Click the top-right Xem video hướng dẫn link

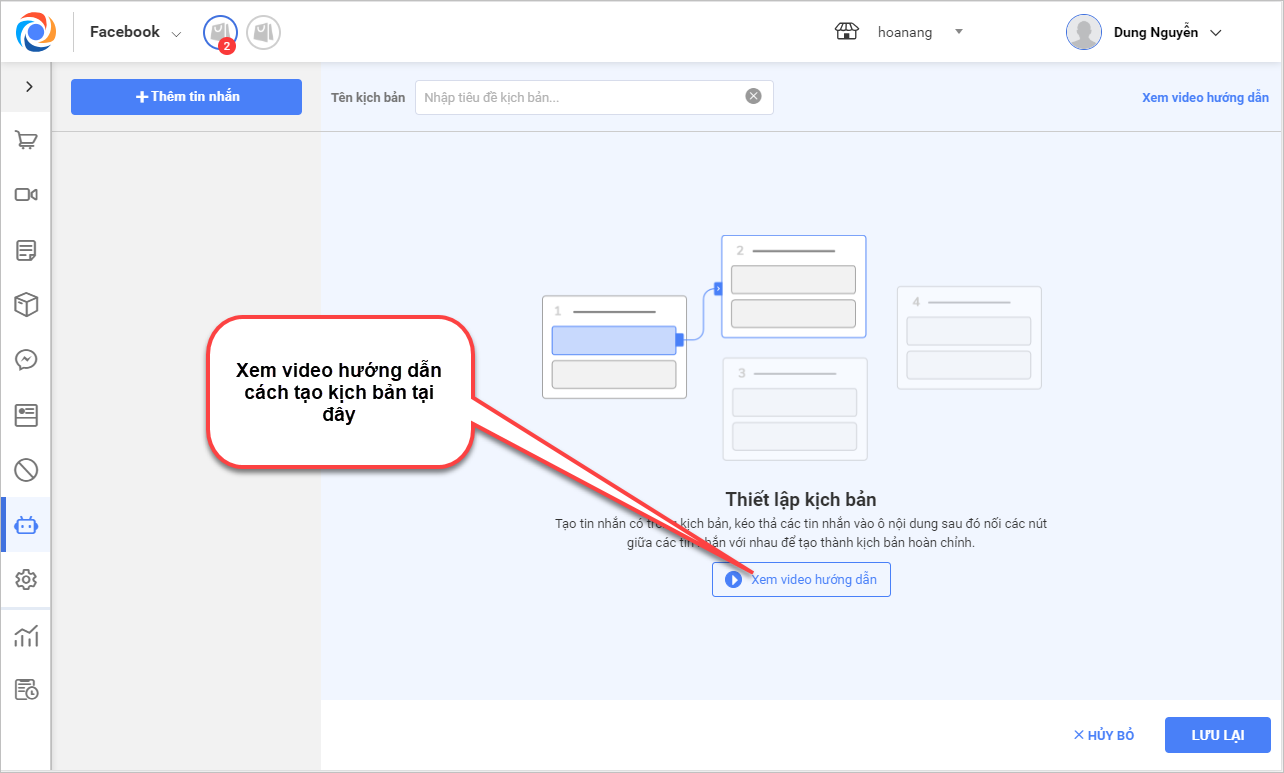coord(1205,98)
